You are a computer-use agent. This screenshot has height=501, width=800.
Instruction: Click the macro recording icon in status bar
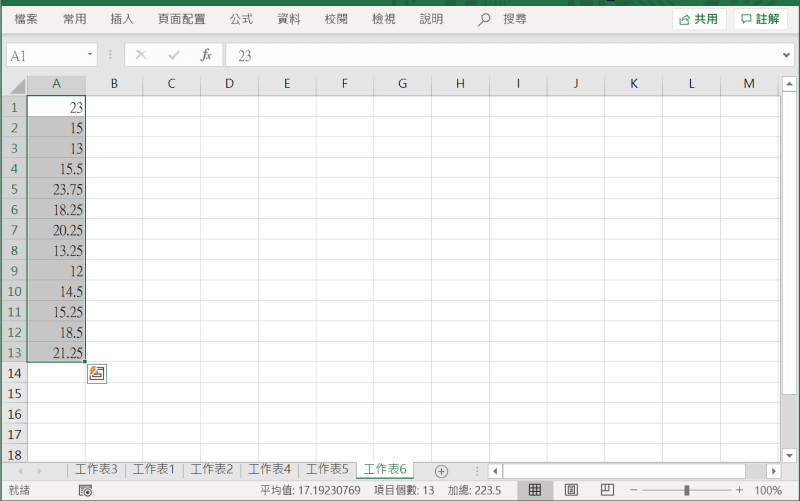click(x=86, y=490)
